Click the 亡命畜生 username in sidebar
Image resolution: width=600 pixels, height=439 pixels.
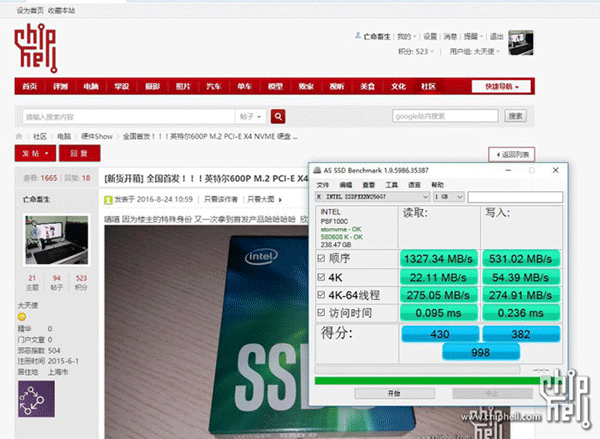click(x=36, y=199)
